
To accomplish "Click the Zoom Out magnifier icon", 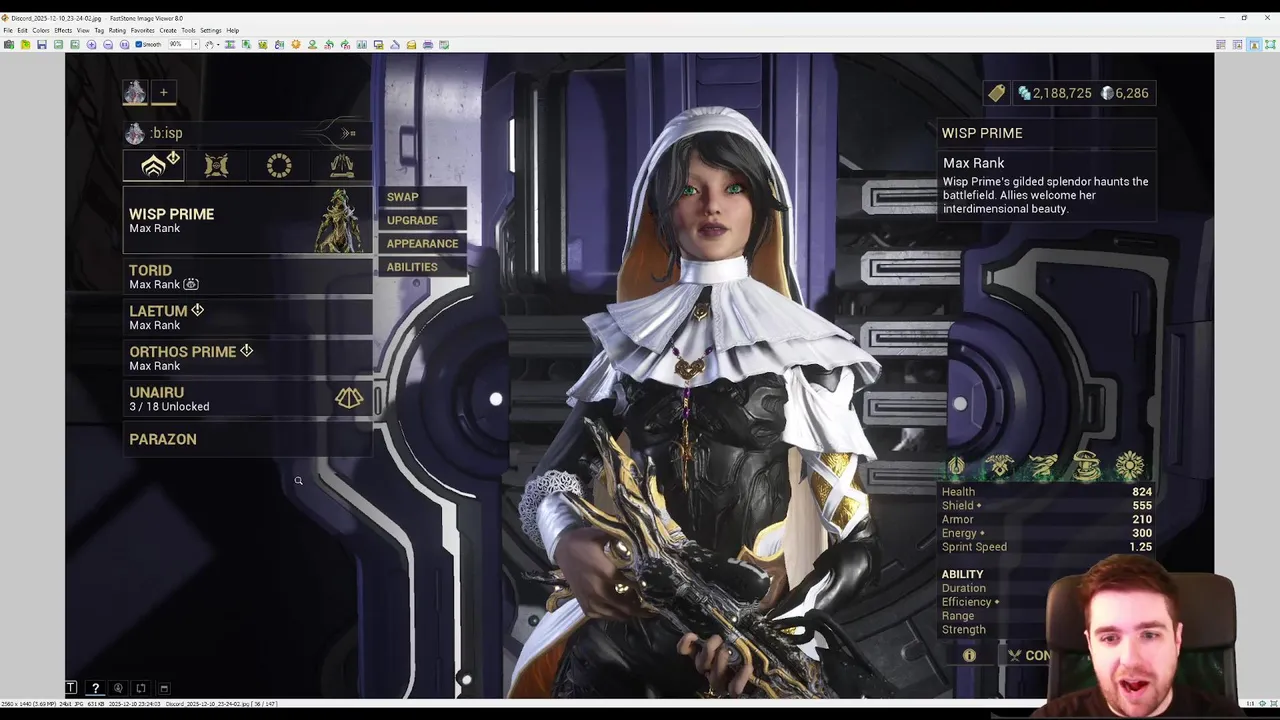I will coord(108,44).
